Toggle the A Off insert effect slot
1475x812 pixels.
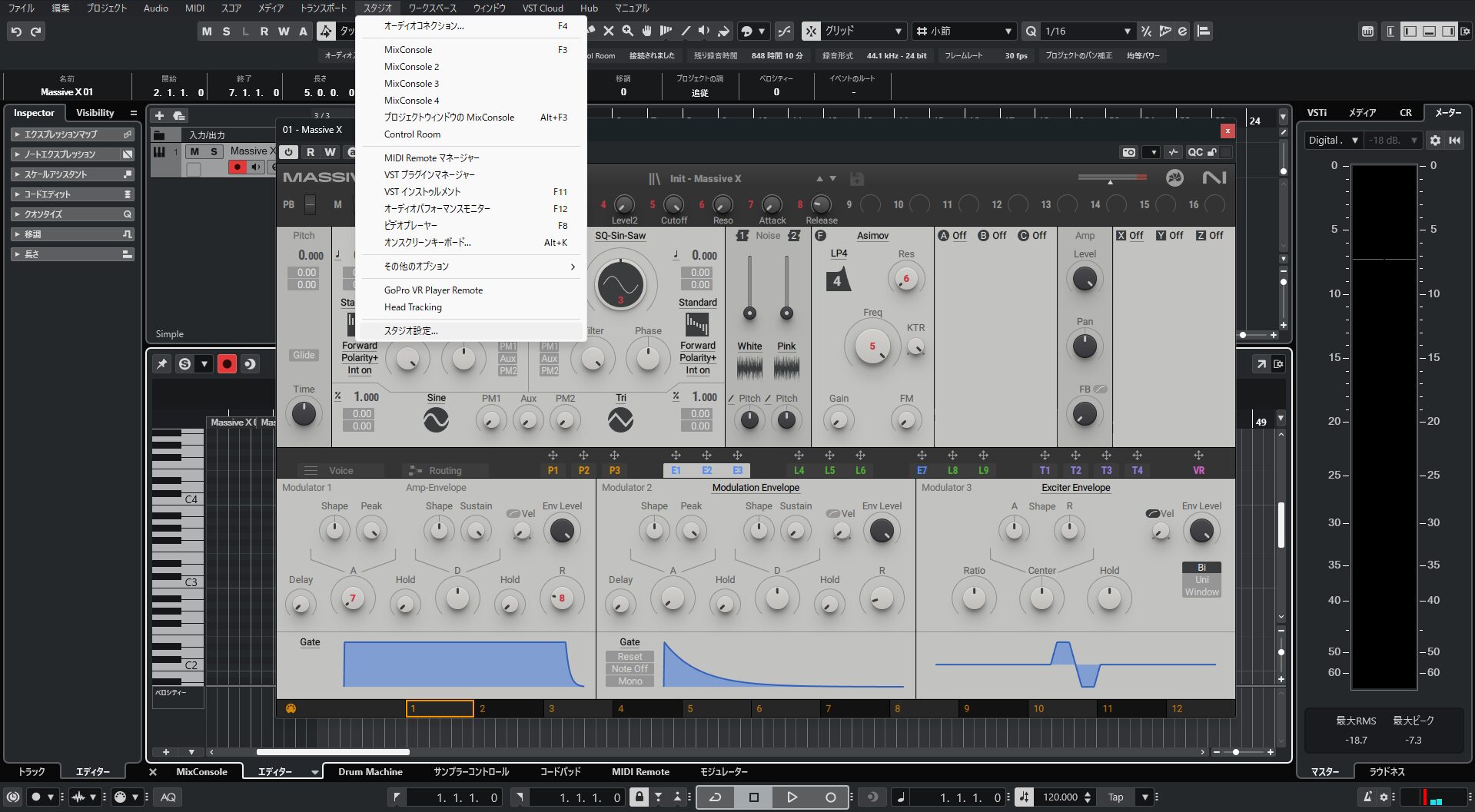[952, 236]
